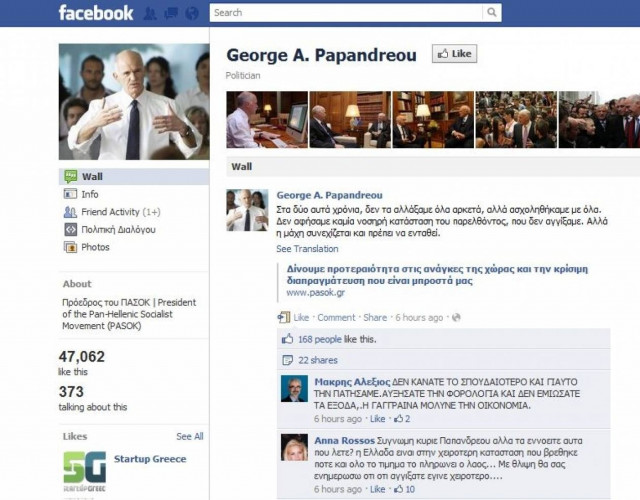Like the George A. Papandreou page
Screen dimensions: 640x500
coord(454,54)
